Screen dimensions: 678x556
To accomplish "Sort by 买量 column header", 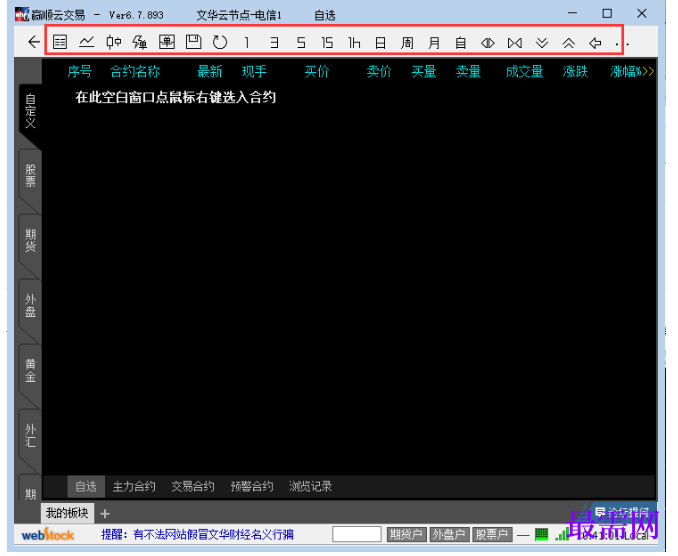I will 424,71.
